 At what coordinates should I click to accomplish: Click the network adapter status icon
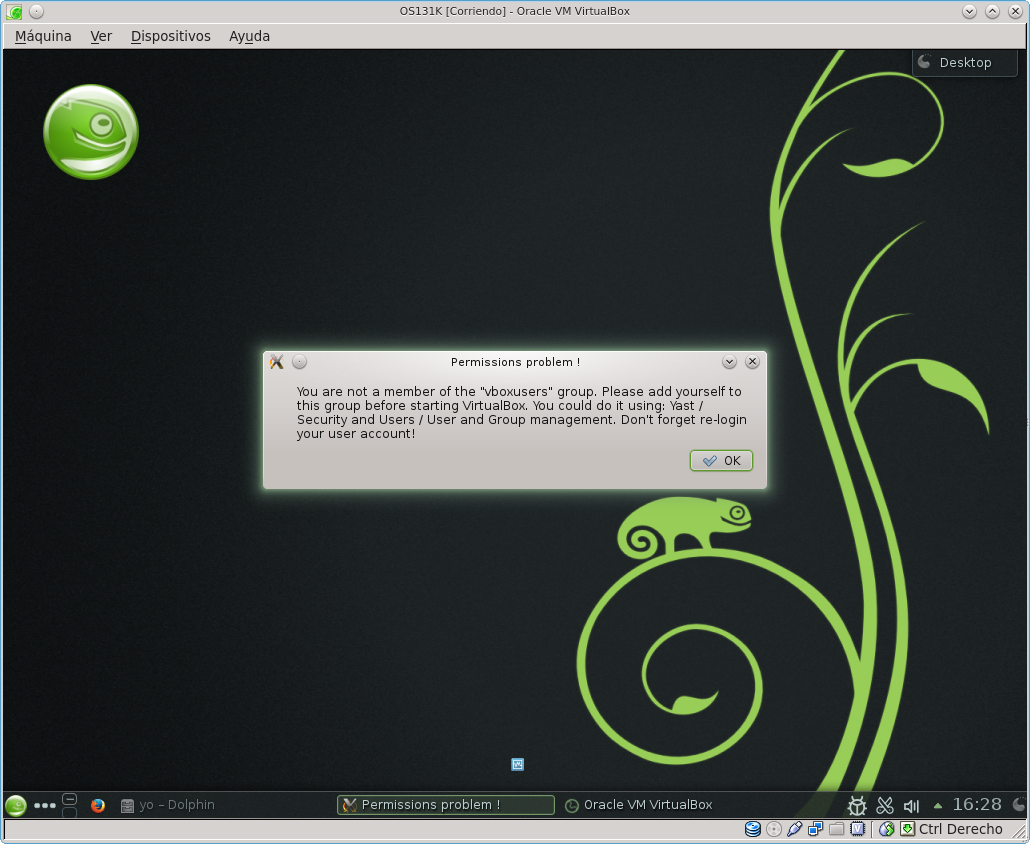click(816, 829)
